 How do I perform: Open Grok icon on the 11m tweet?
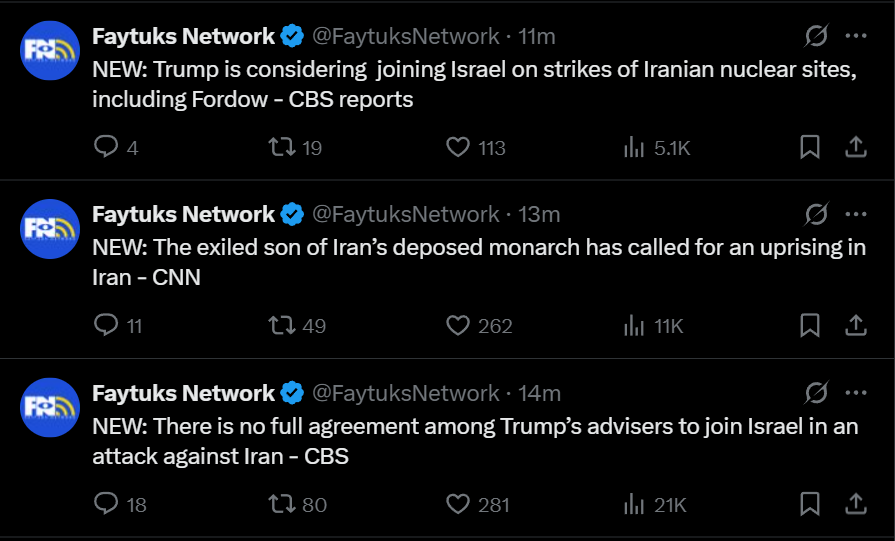[816, 36]
